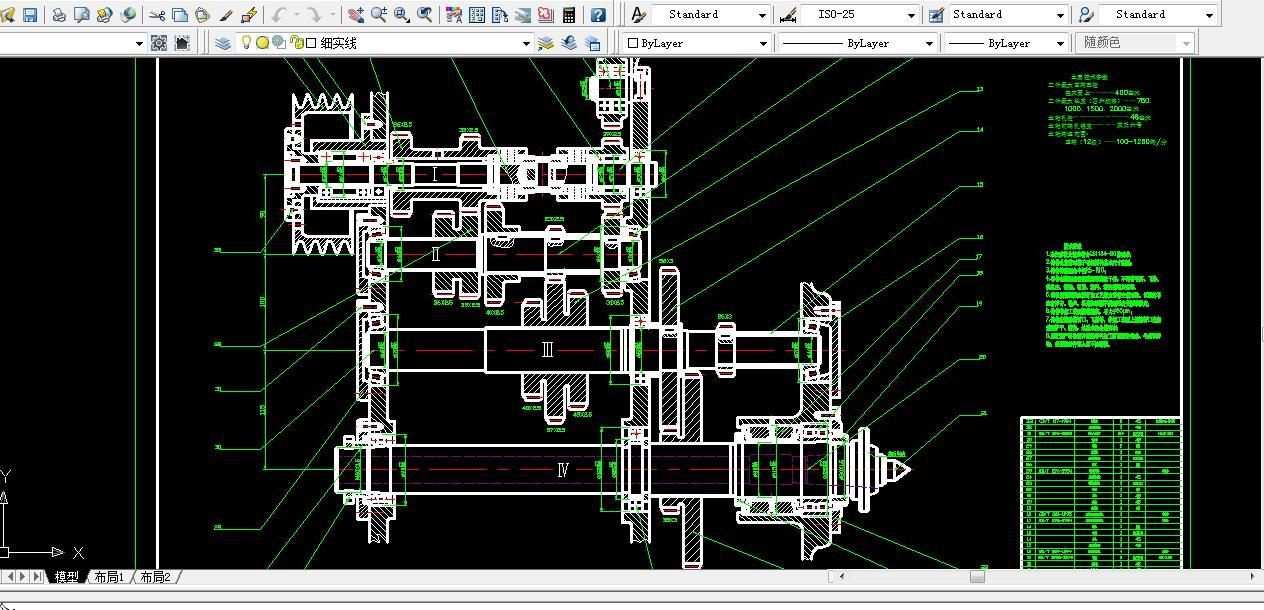Click the Zoom Realtime magnifier icon
Viewport: 1264px width, 610px height.
[x=379, y=15]
